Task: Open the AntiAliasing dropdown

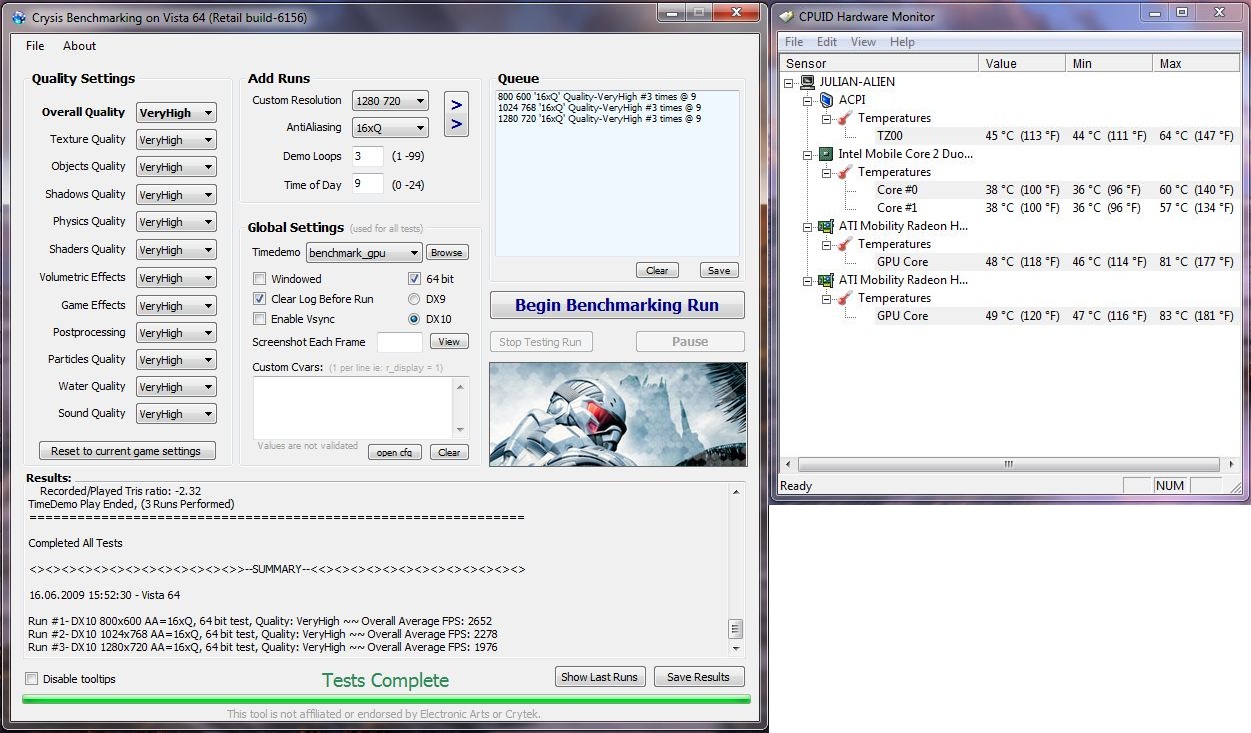Action: (x=390, y=128)
